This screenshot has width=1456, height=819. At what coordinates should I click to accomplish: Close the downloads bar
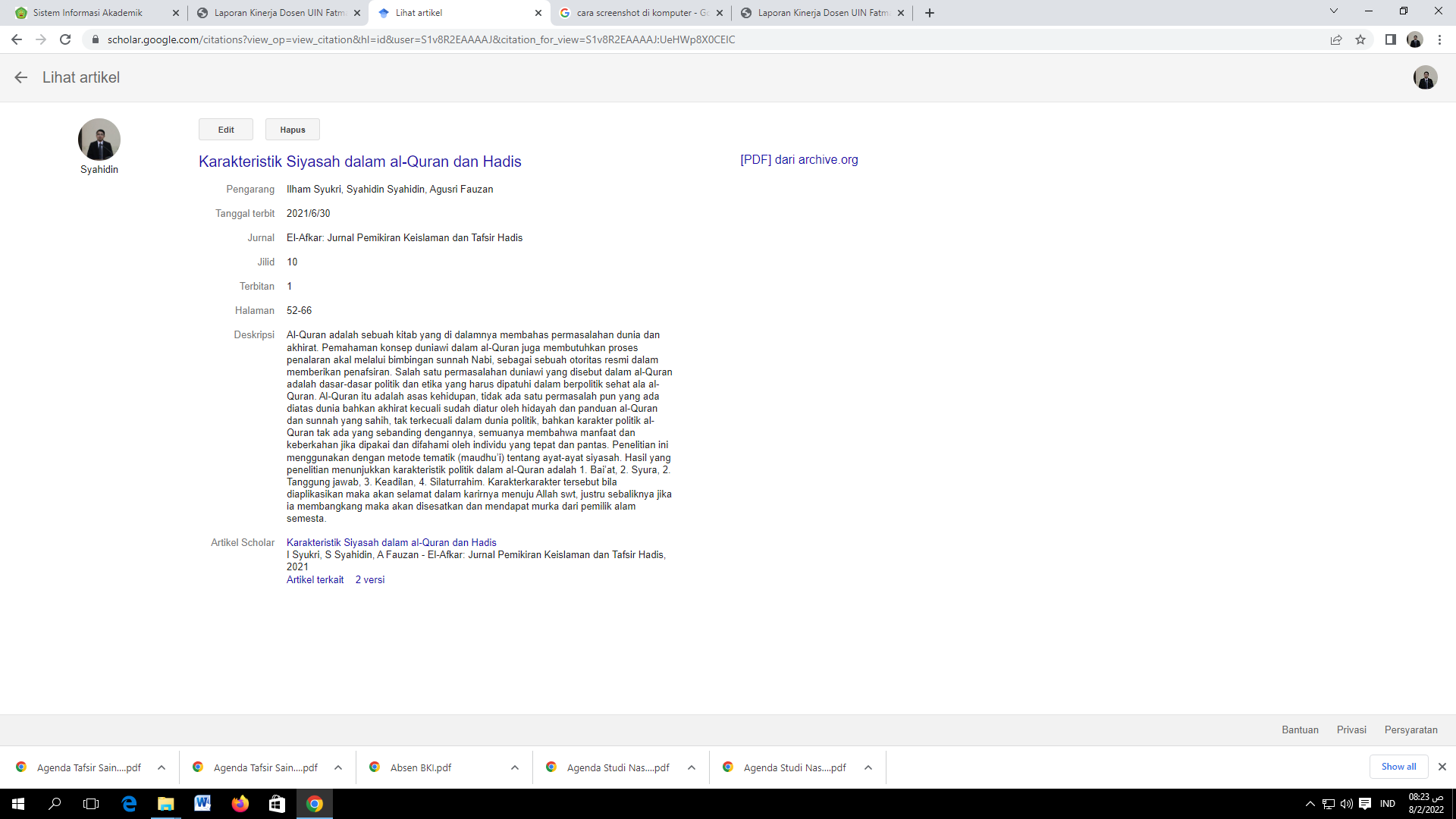click(1442, 767)
